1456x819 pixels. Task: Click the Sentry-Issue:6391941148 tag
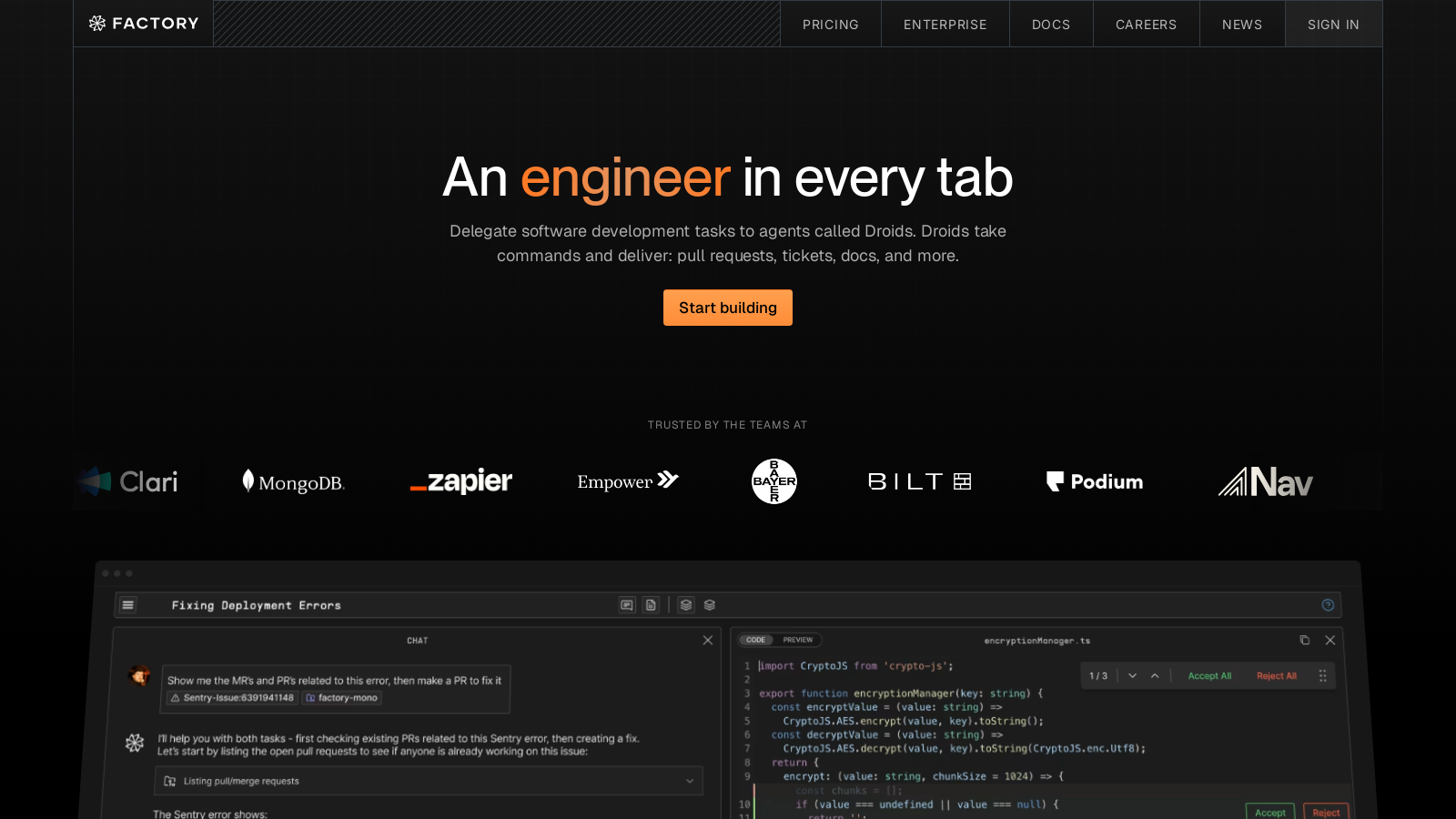coord(233,698)
